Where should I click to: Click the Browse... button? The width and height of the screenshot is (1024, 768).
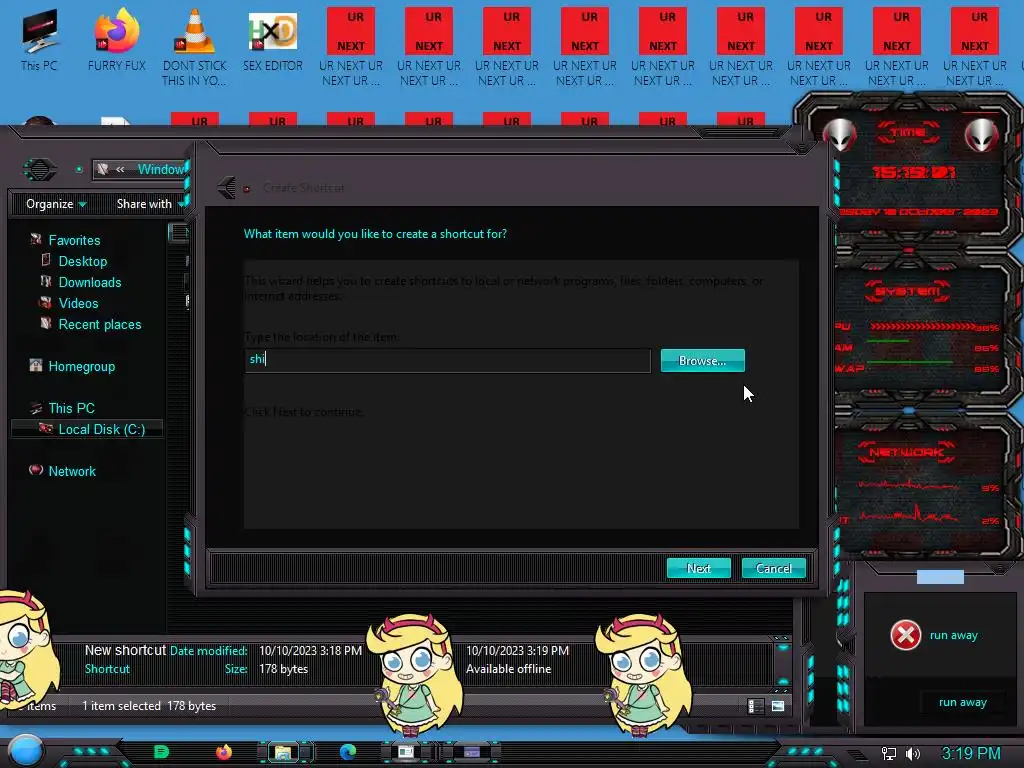[702, 360]
